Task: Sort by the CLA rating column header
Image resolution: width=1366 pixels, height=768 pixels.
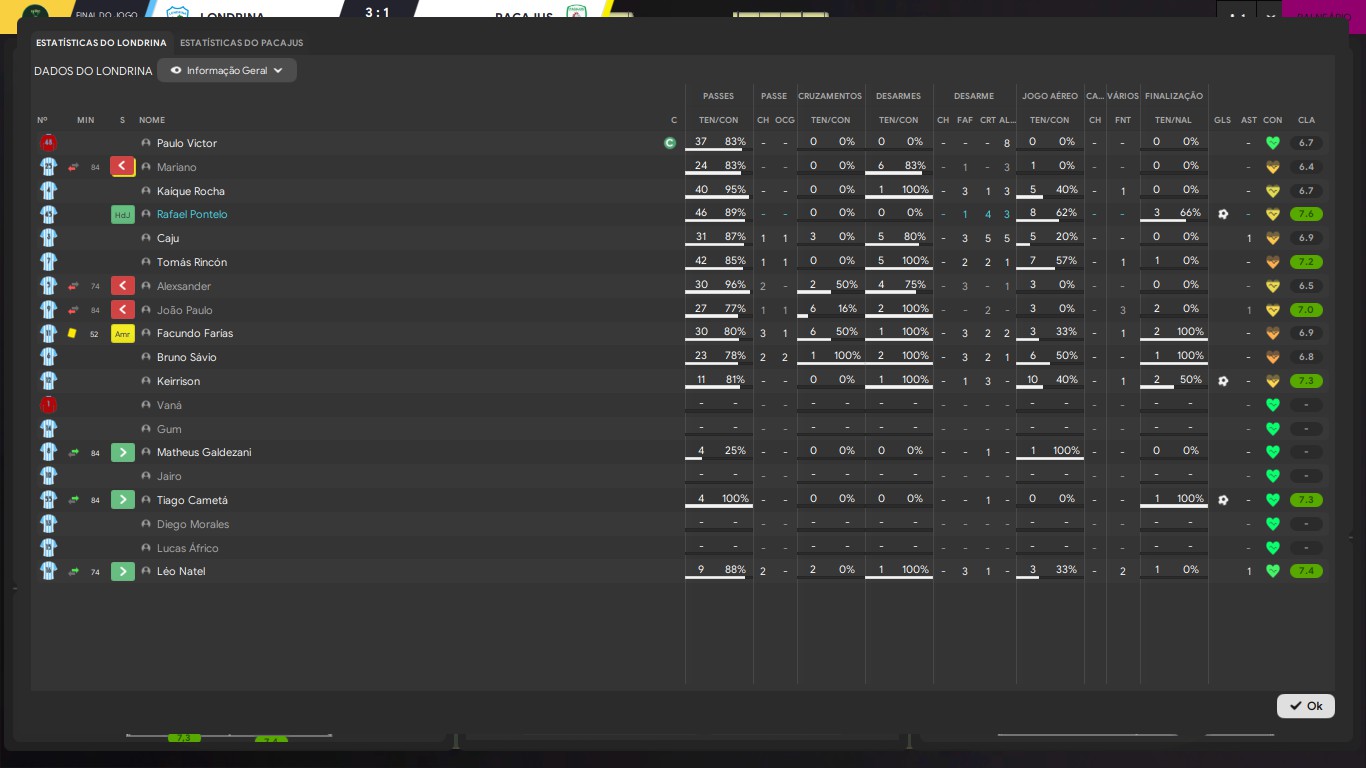Action: tap(1306, 120)
